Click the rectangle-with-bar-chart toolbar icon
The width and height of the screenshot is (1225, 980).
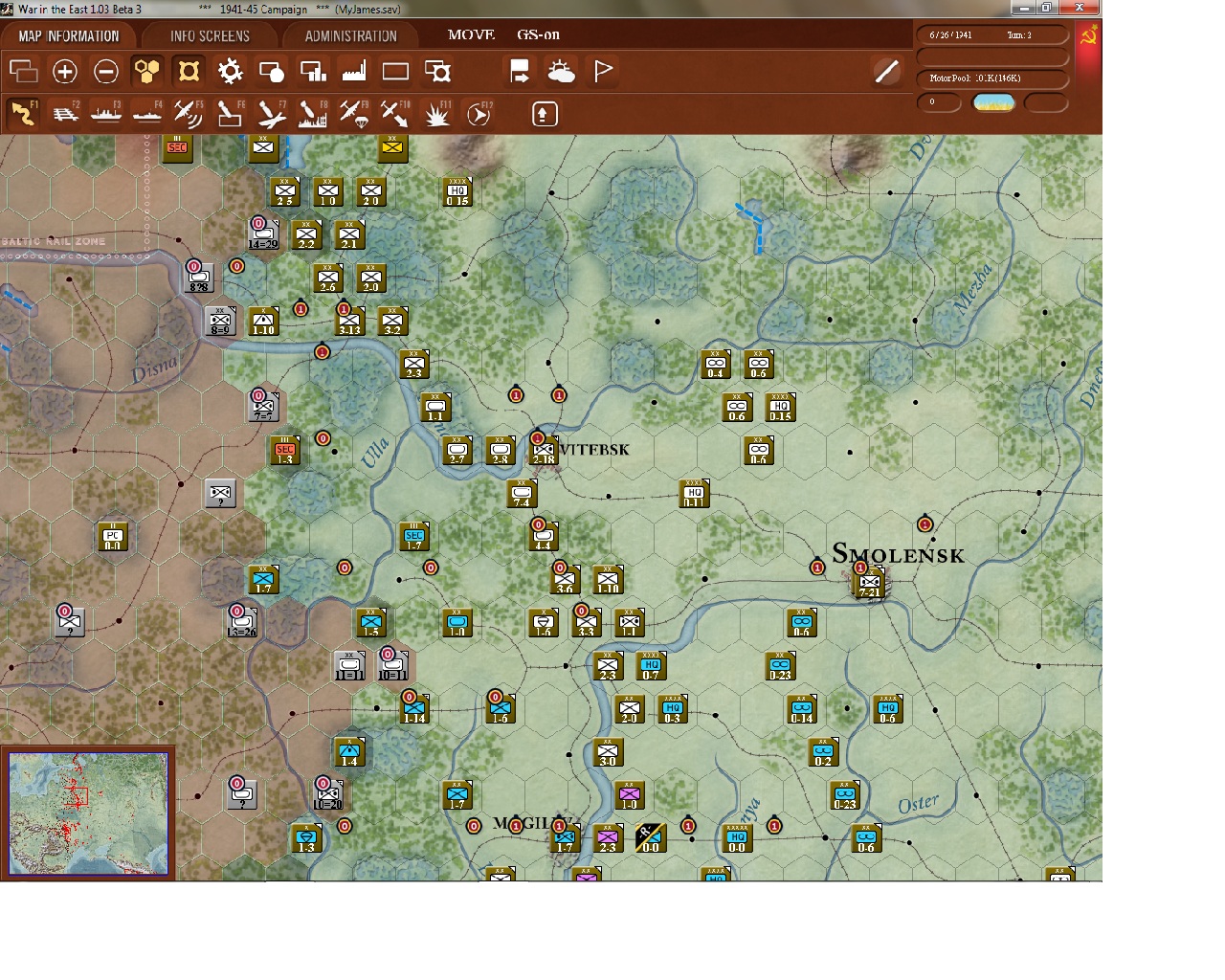click(x=313, y=71)
